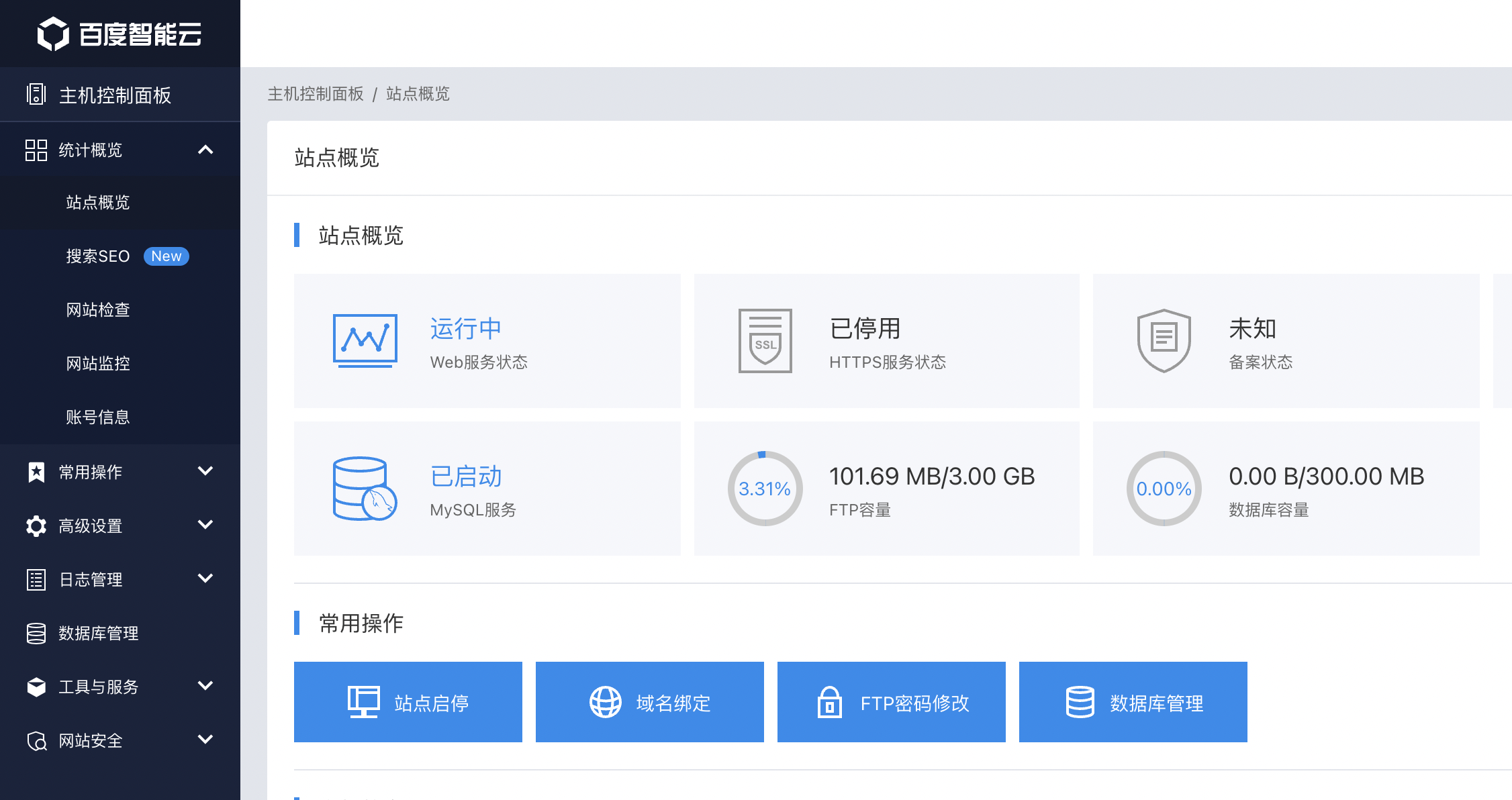The width and height of the screenshot is (1512, 800).
Task: Click the lock icon on FTP密码修改 button
Action: 830,702
